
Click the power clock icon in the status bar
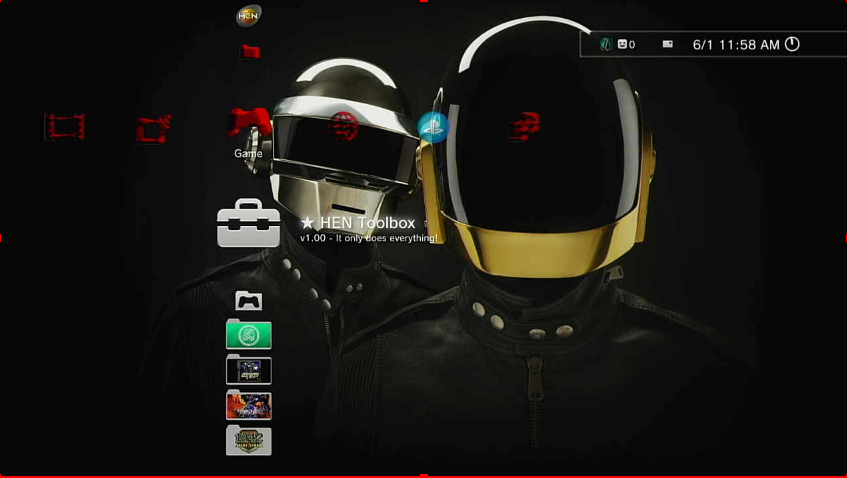click(x=792, y=44)
